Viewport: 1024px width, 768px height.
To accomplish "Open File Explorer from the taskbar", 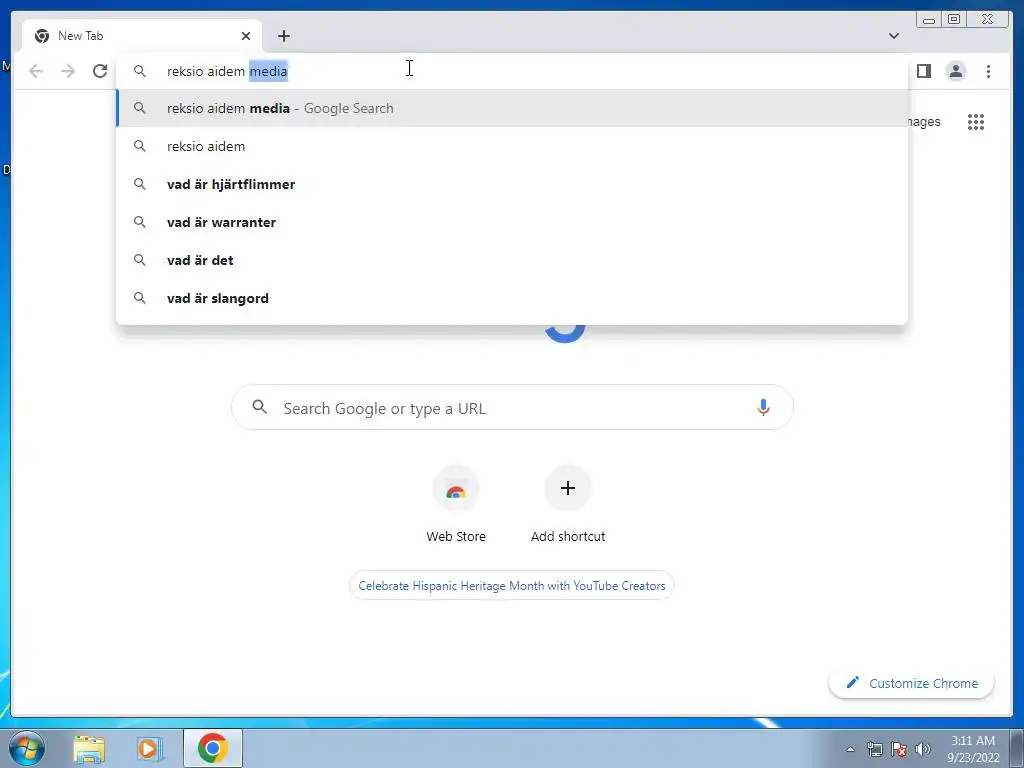I will coord(89,748).
